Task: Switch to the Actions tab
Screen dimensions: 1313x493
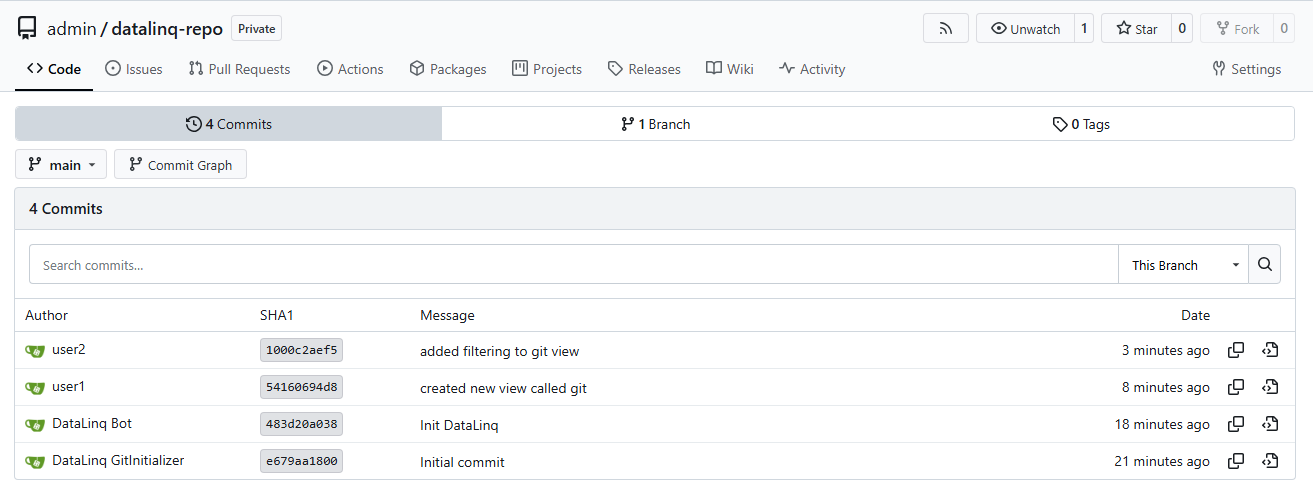Action: pos(350,69)
